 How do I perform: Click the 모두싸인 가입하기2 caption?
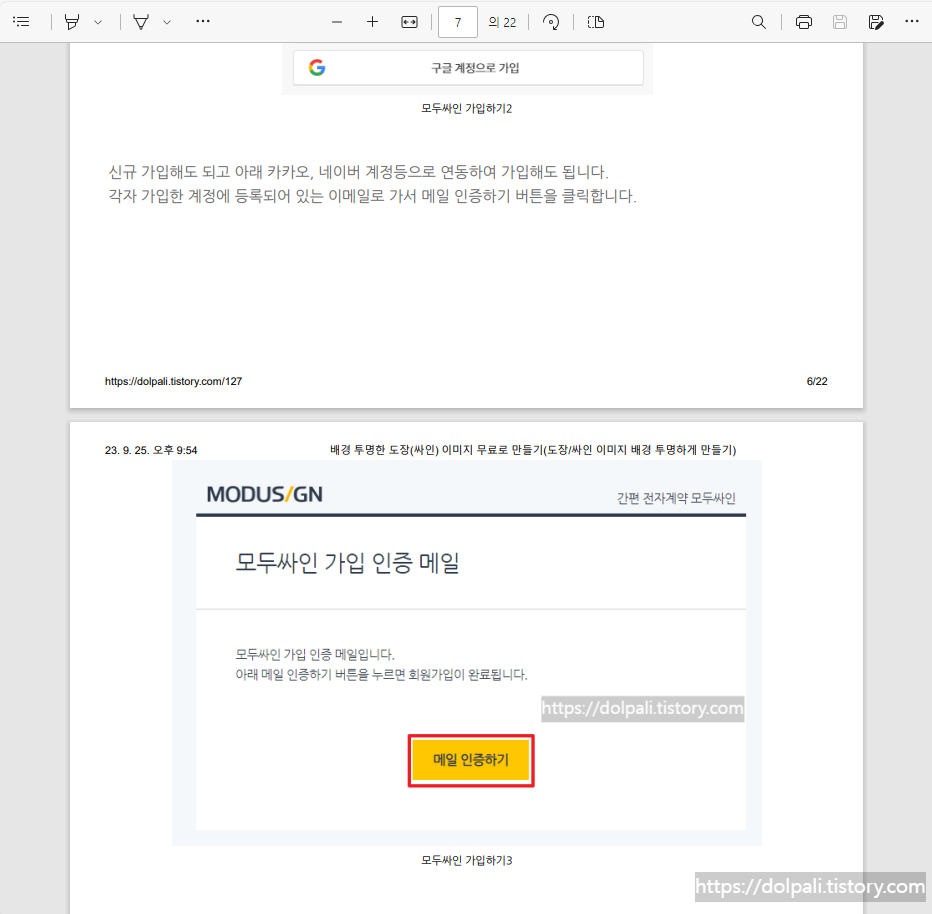[467, 108]
